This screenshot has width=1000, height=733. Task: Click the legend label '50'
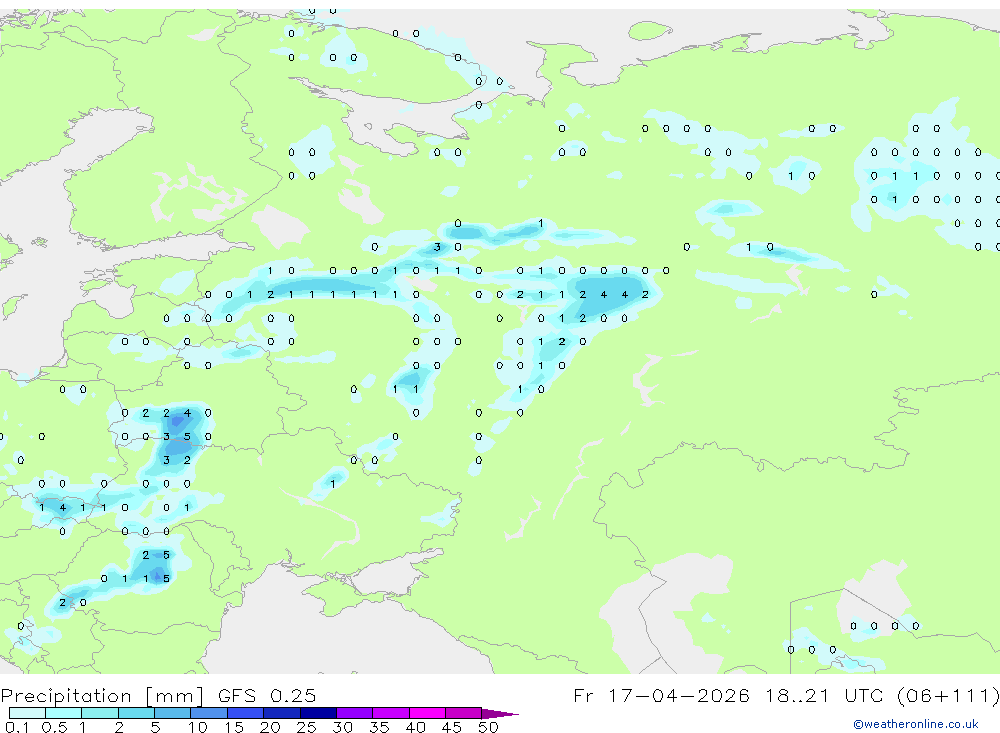point(488,727)
